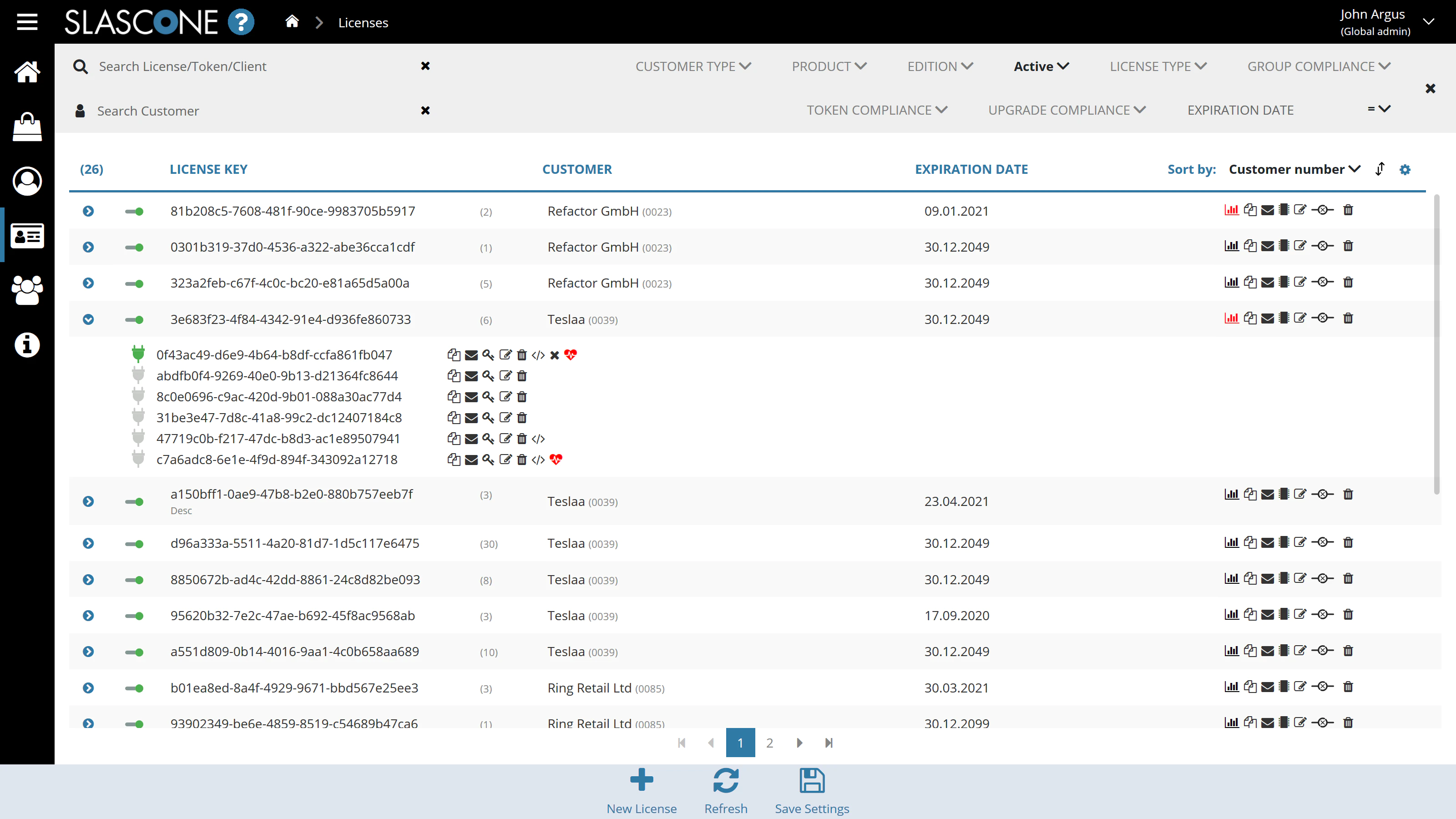Collapse the expanded license row 3e683f23
The image size is (1456, 819).
88,319
